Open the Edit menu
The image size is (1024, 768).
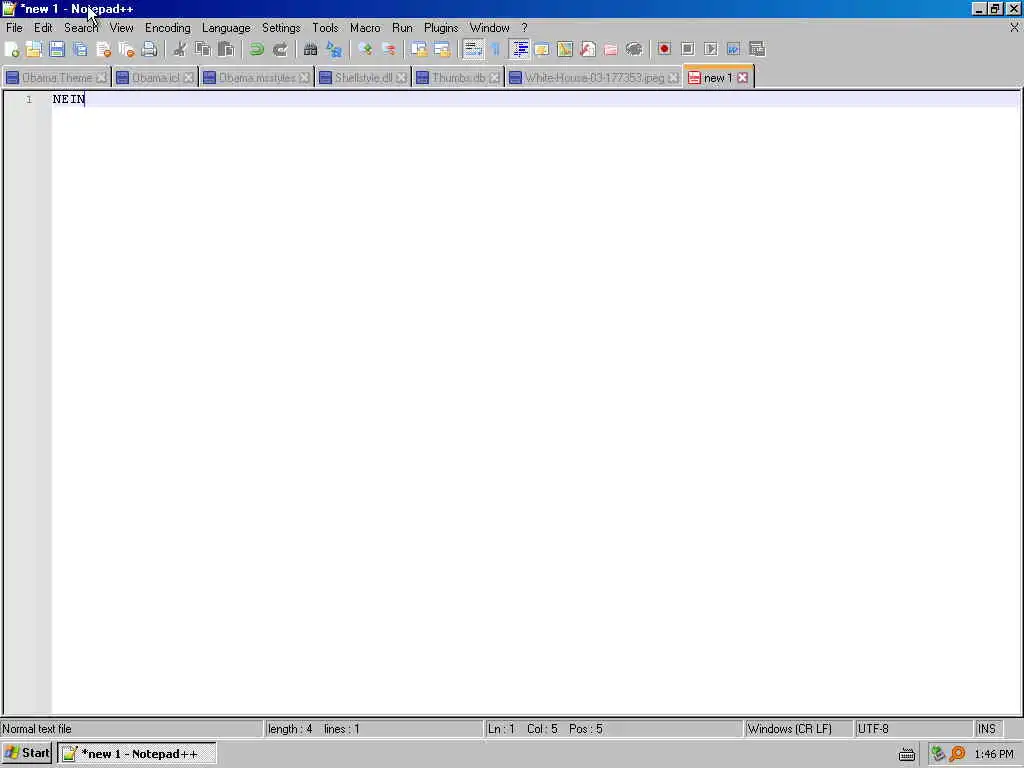click(43, 27)
